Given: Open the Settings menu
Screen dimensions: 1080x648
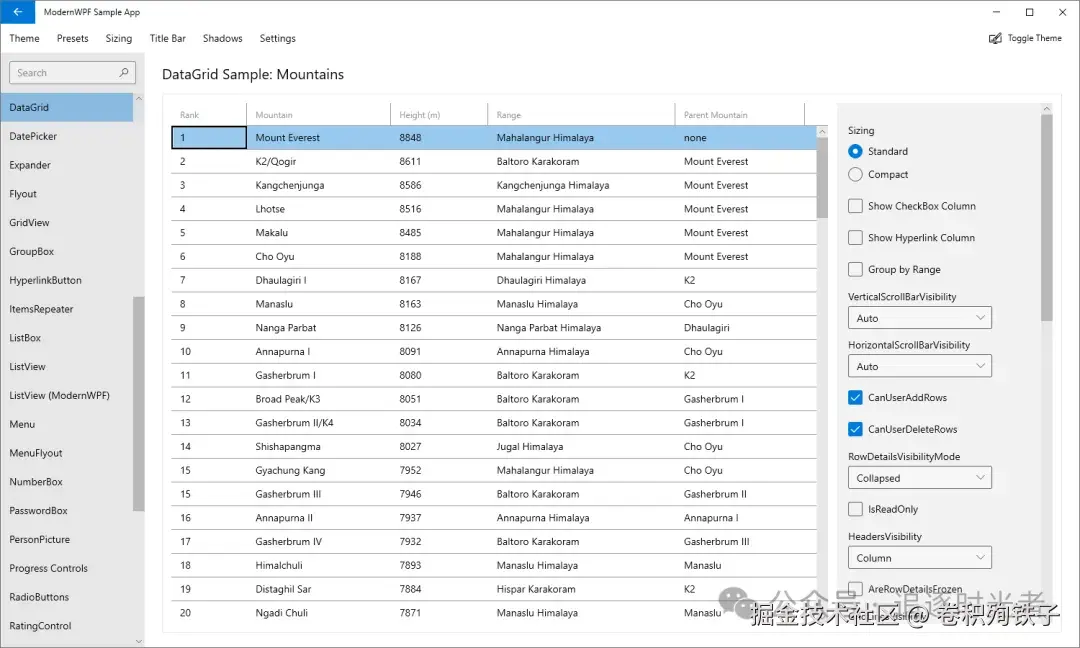Looking at the screenshot, I should [278, 39].
